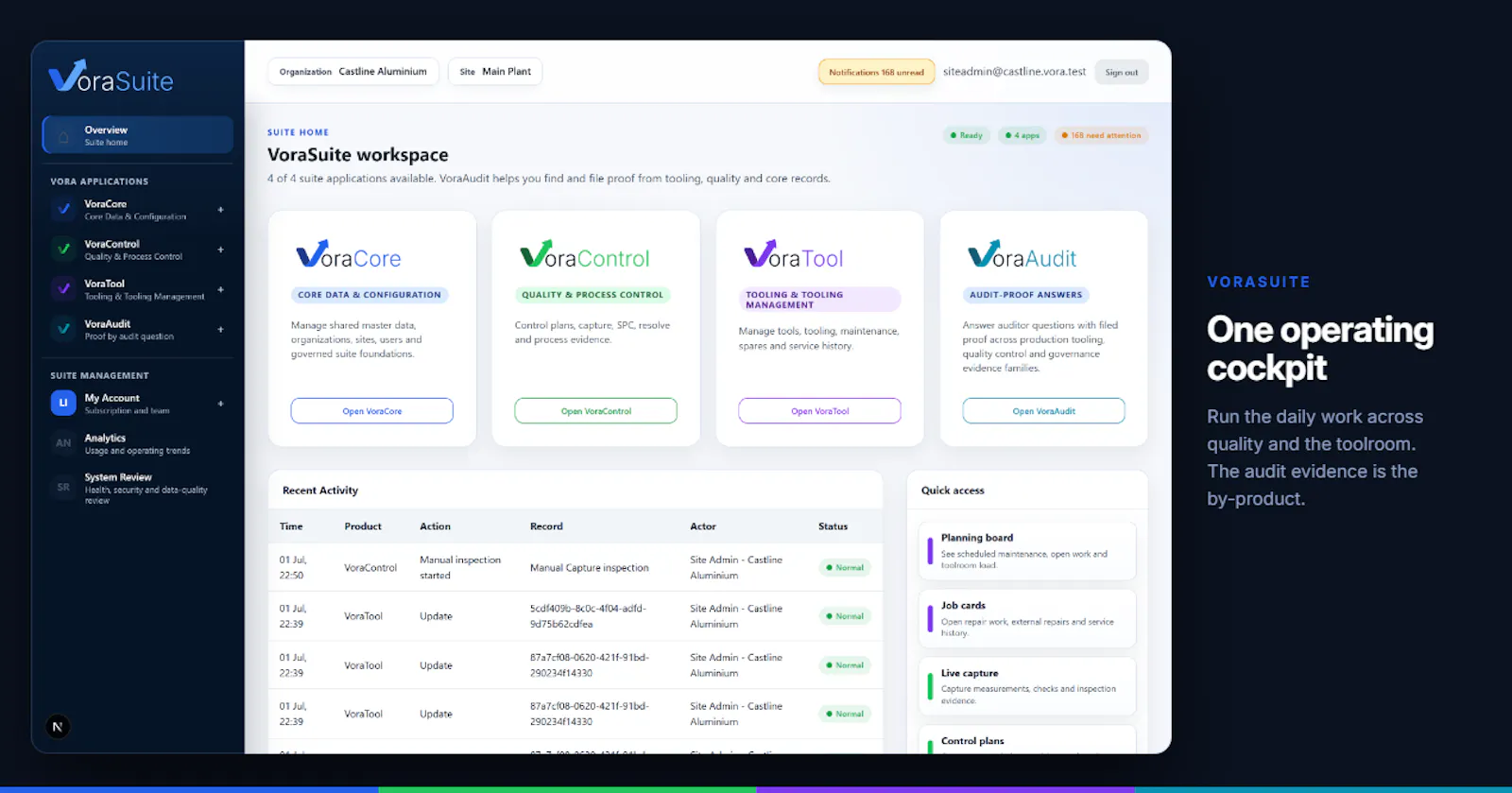The width and height of the screenshot is (1512, 793).
Task: Click the Status column header
Action: [x=833, y=526]
